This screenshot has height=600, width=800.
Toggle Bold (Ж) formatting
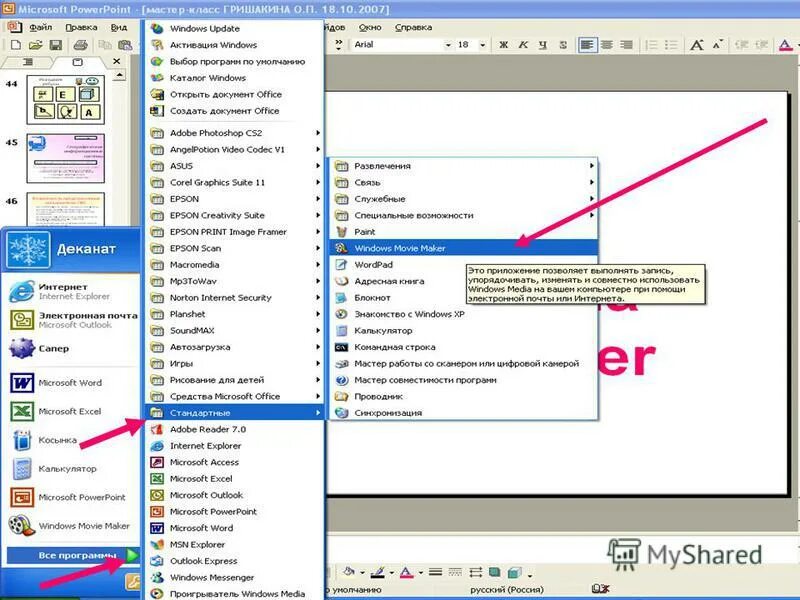point(504,45)
